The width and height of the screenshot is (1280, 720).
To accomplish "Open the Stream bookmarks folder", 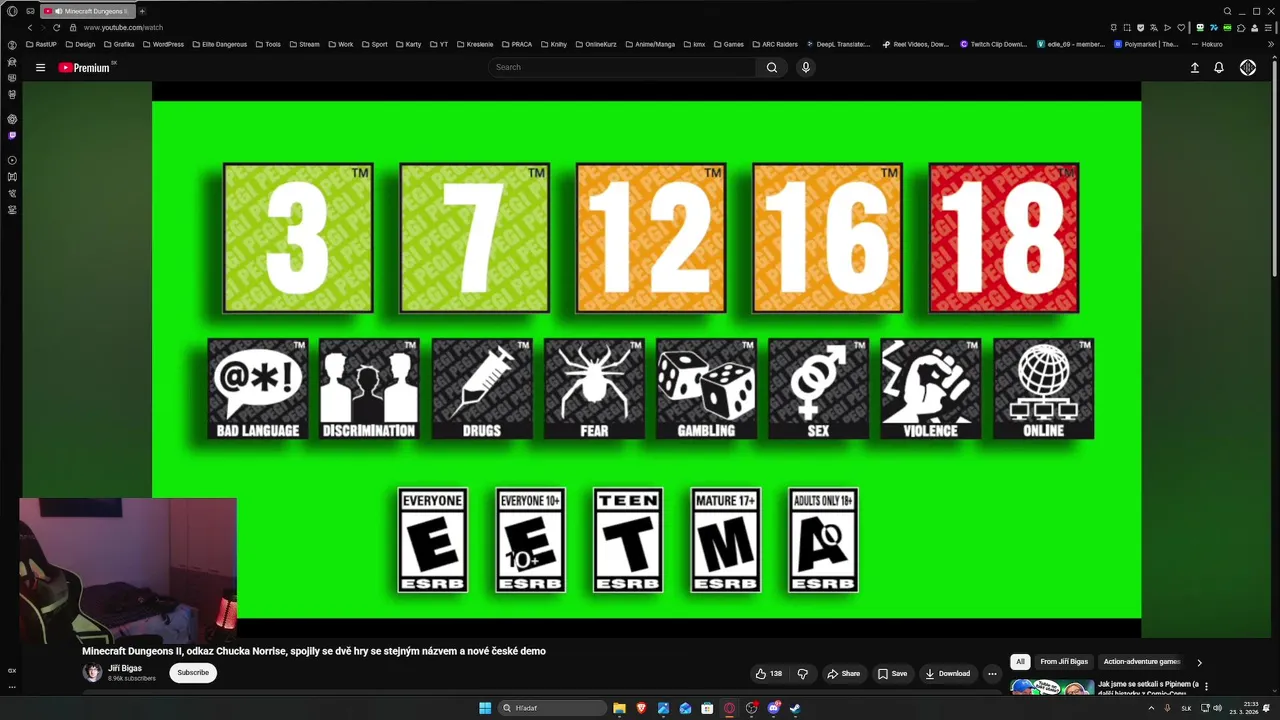I will pyautogui.click(x=304, y=45).
